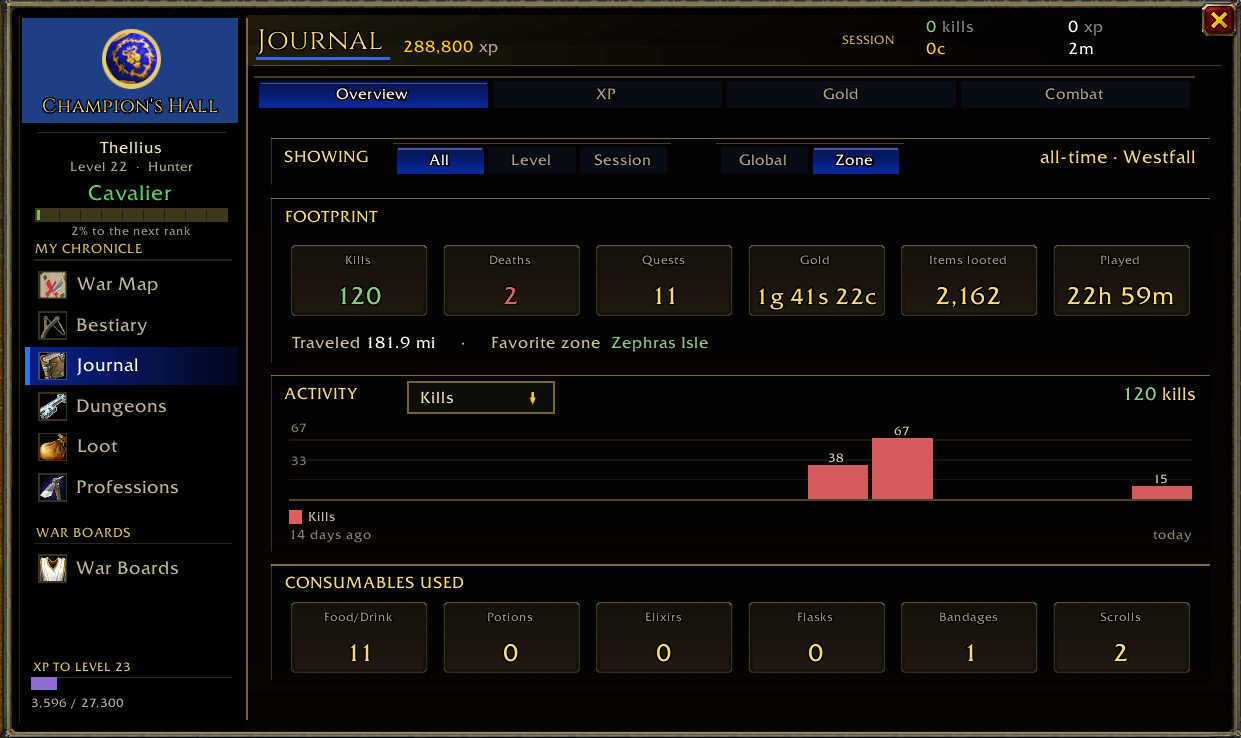
Task: Click the Potions consumables card
Action: (x=511, y=638)
